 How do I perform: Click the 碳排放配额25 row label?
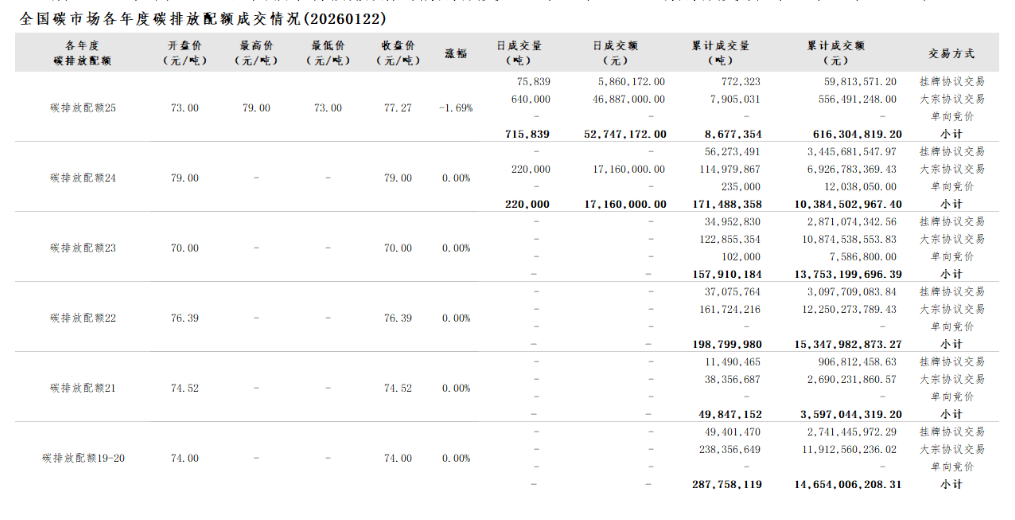[x=83, y=108]
